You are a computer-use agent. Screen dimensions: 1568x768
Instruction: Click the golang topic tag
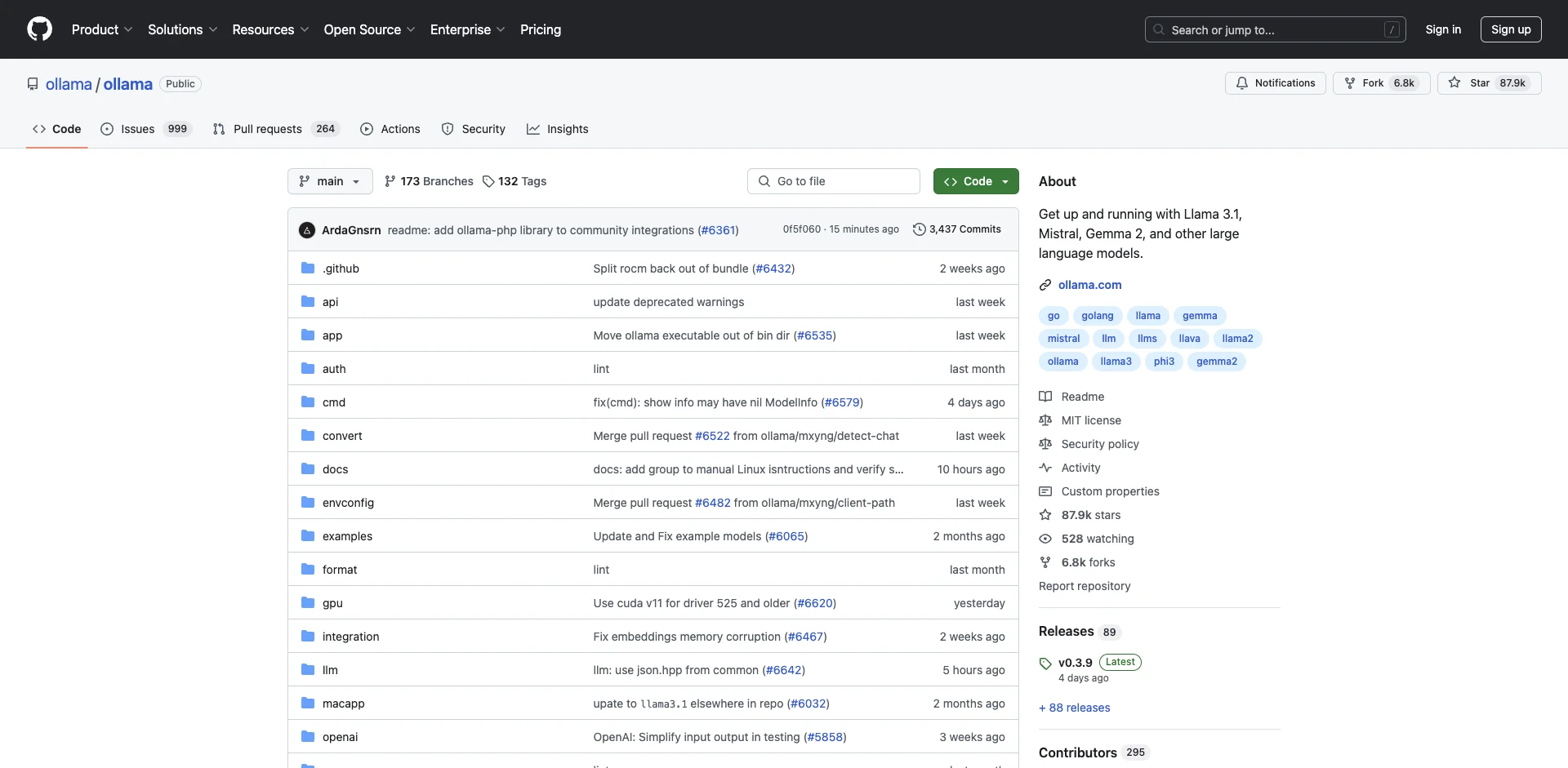pos(1098,316)
